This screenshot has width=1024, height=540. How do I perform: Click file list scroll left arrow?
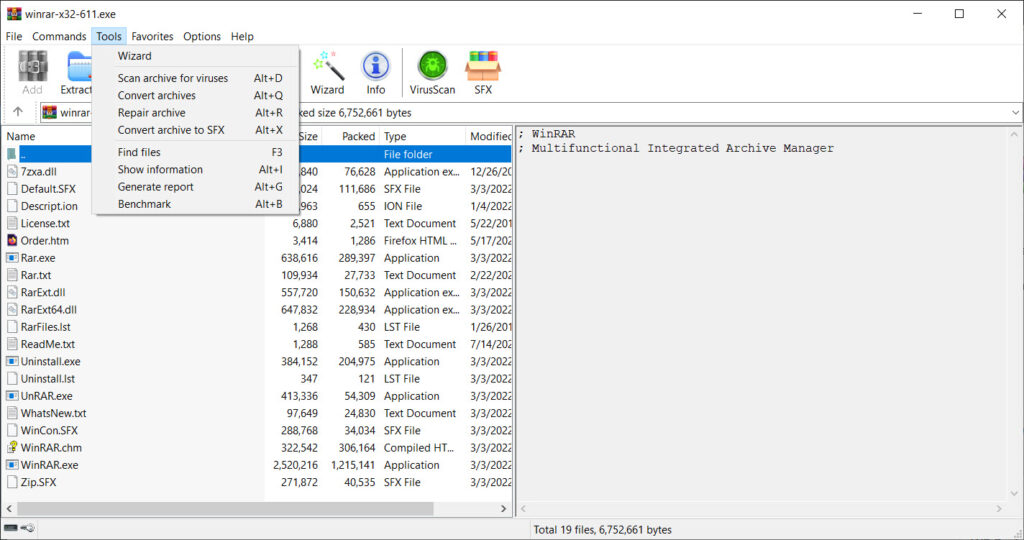(x=9, y=508)
